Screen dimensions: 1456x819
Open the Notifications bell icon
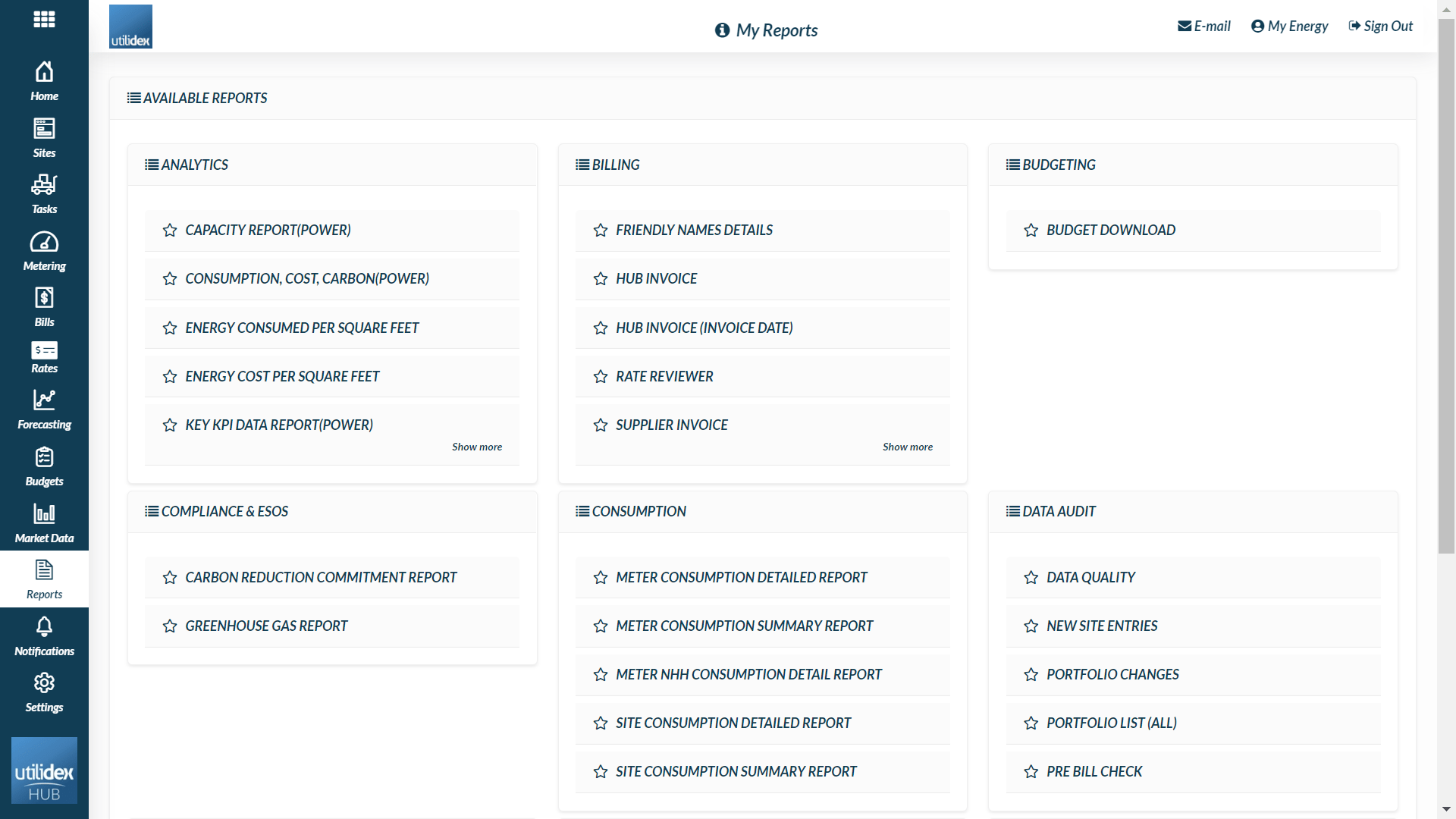[44, 627]
